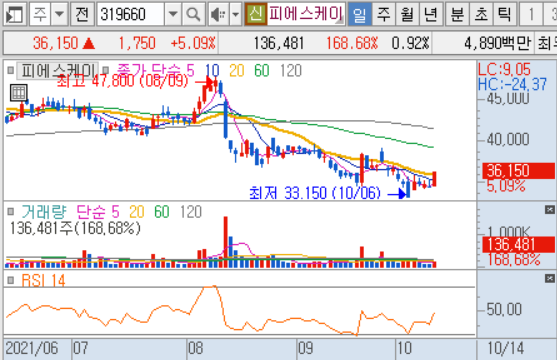Image resolution: width=557 pixels, height=360 pixels.
Task: Toggle the 종가 단순 moving average legend box
Action: [106, 70]
